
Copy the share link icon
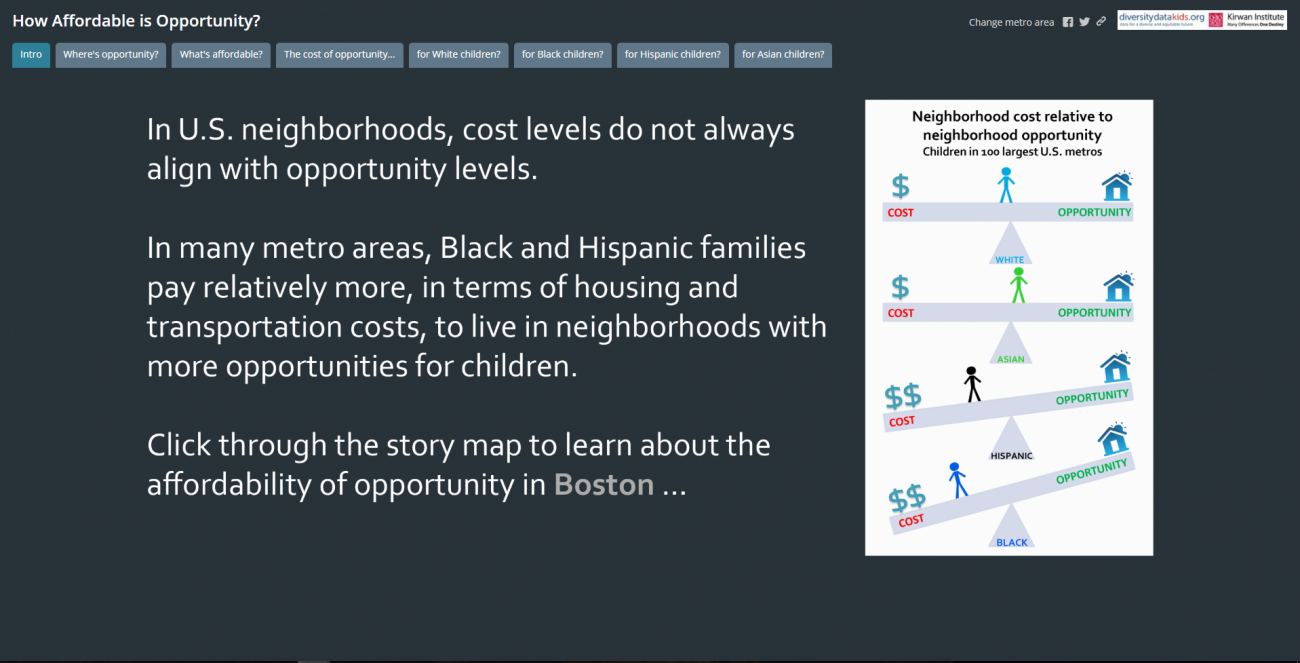[1101, 22]
